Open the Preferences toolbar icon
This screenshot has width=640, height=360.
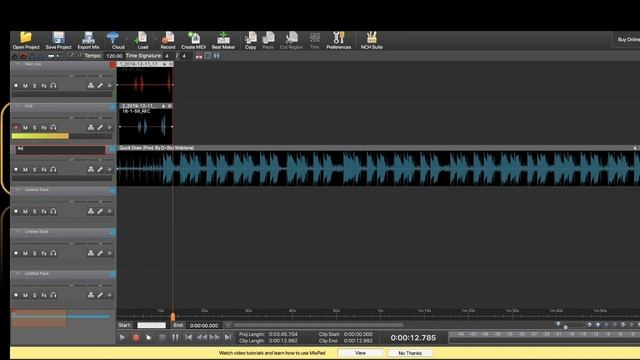[338, 40]
